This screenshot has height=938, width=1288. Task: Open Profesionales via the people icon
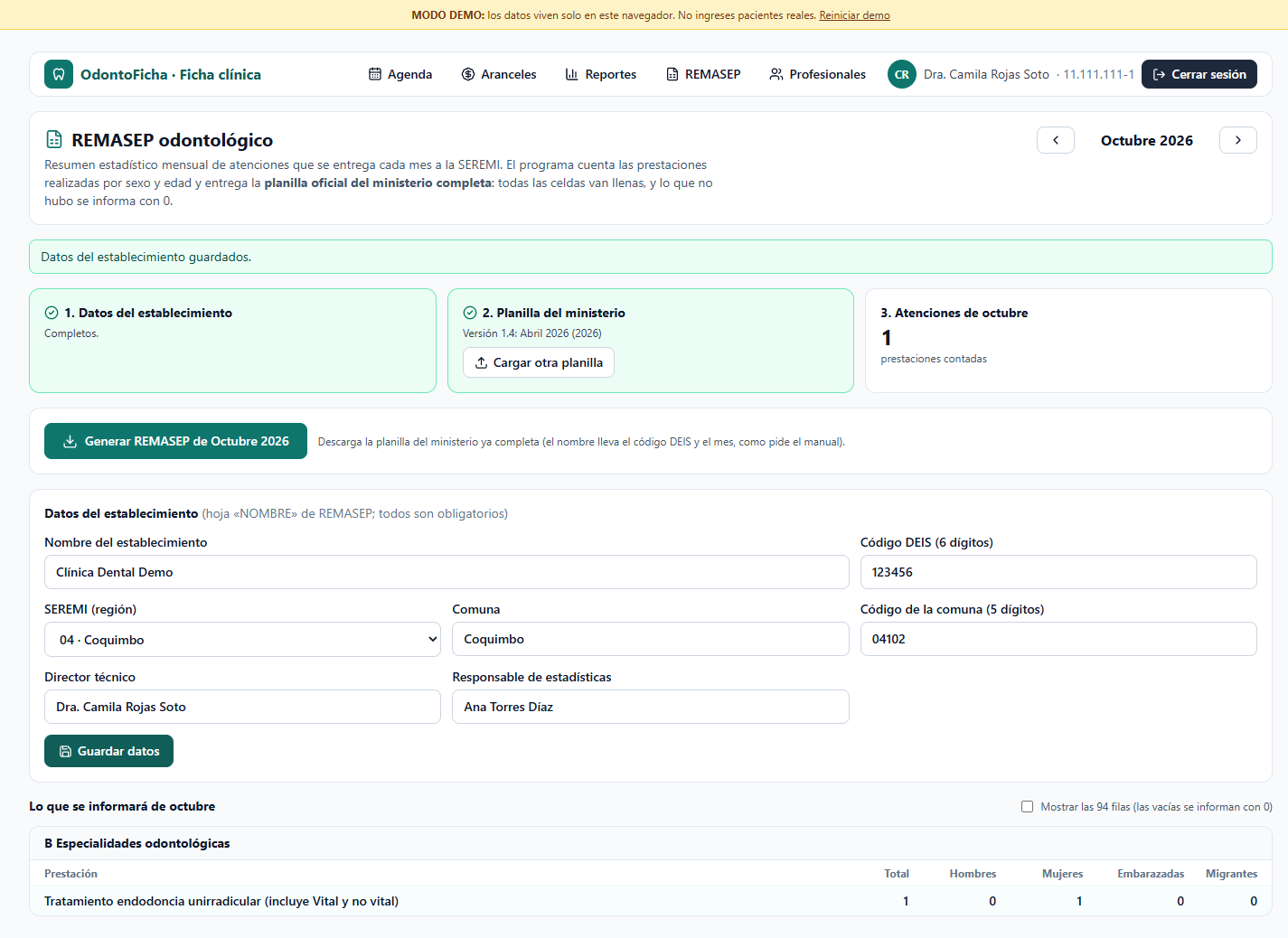pyautogui.click(x=776, y=74)
